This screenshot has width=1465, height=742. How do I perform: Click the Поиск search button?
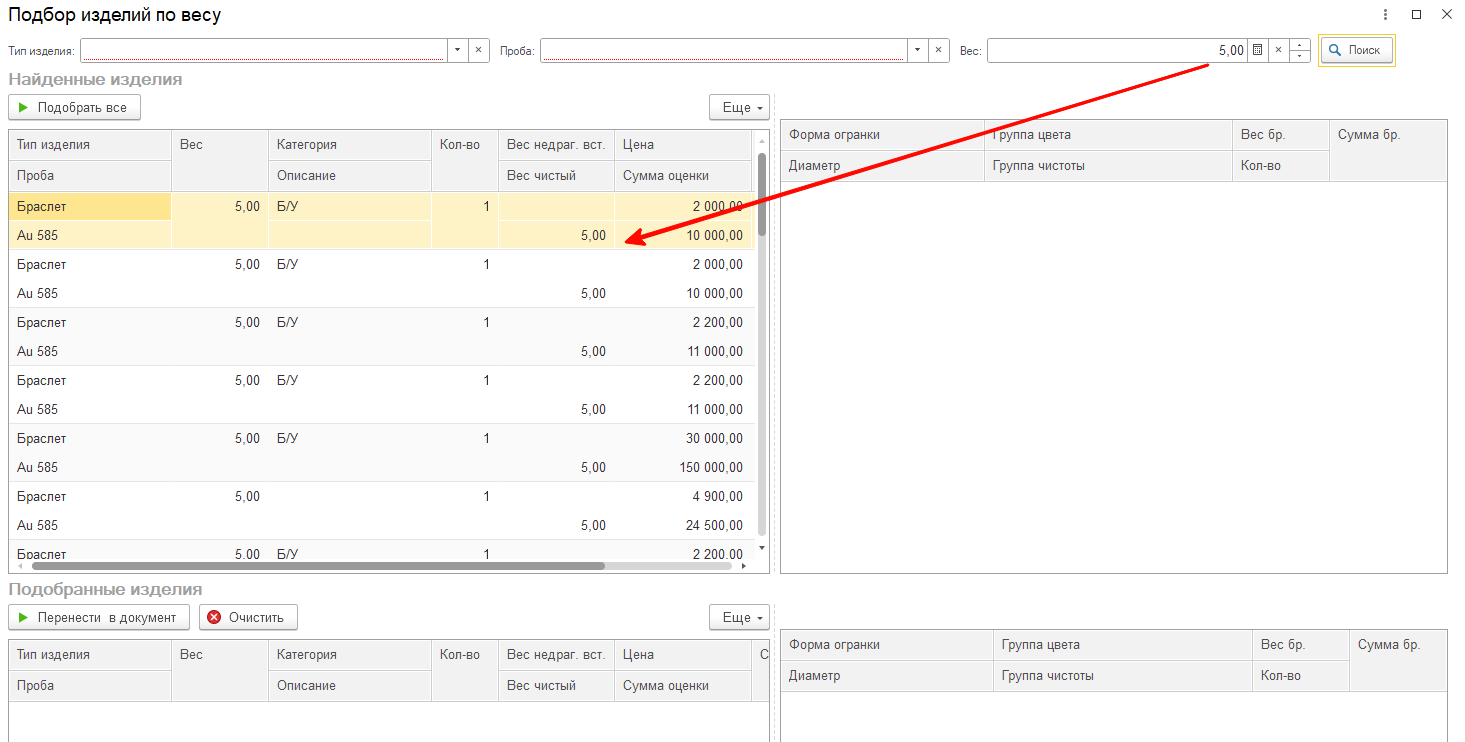pos(1356,50)
